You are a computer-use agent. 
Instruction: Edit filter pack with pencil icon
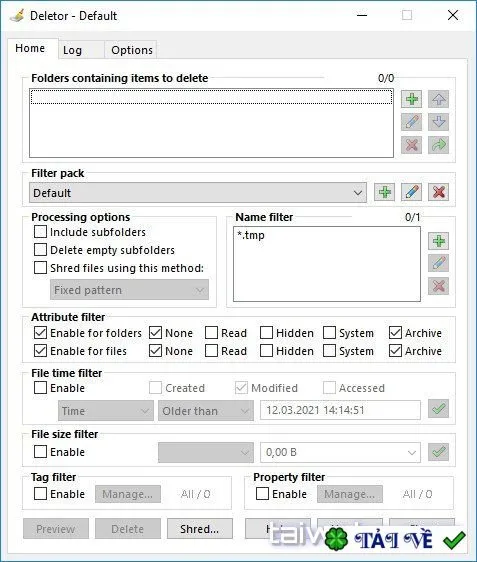[411, 192]
